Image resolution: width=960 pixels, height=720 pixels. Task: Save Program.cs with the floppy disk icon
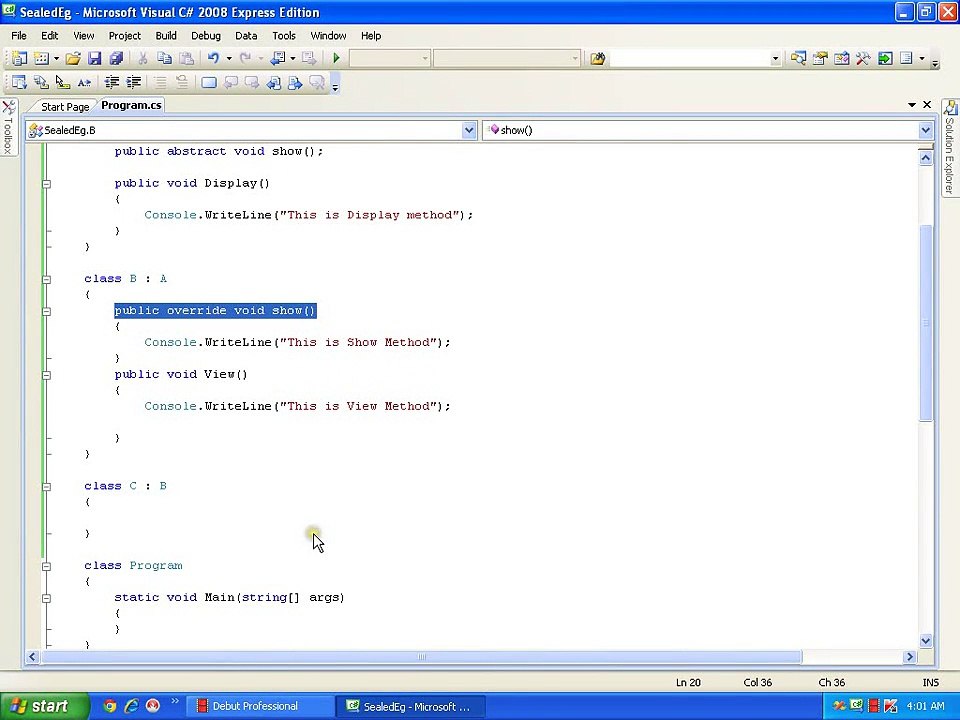[x=94, y=58]
